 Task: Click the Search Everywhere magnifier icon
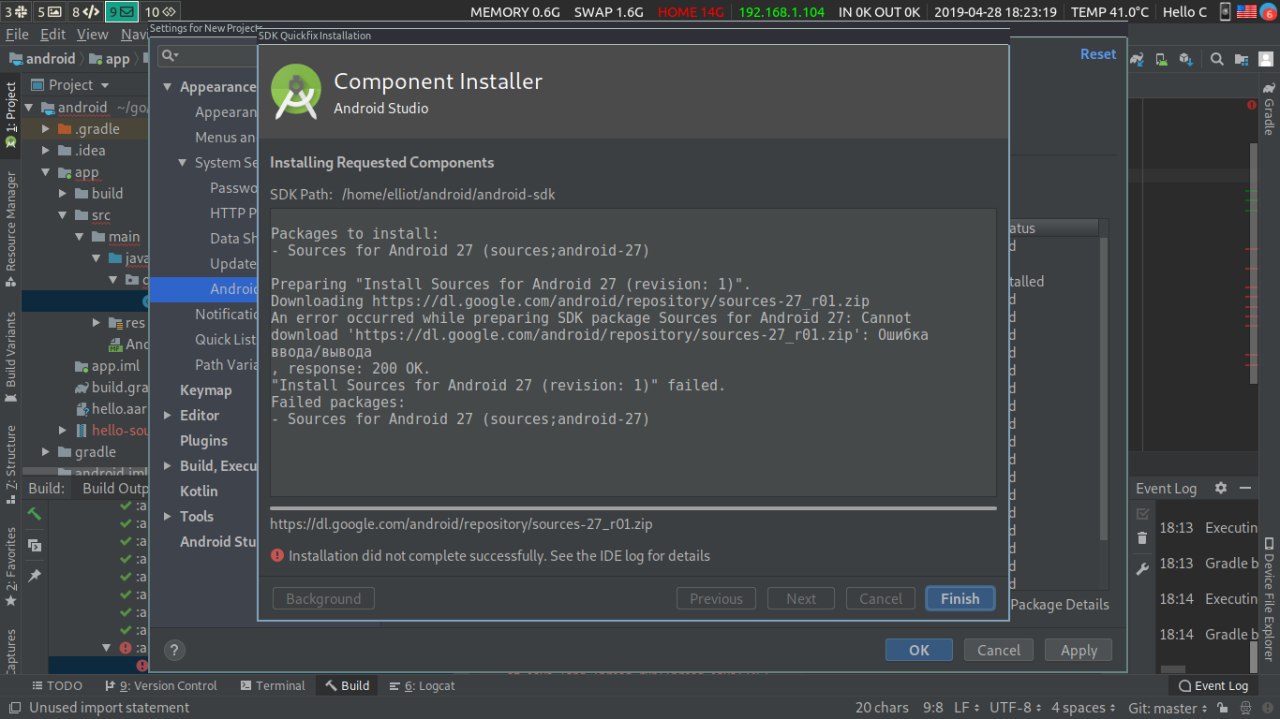click(1217, 59)
